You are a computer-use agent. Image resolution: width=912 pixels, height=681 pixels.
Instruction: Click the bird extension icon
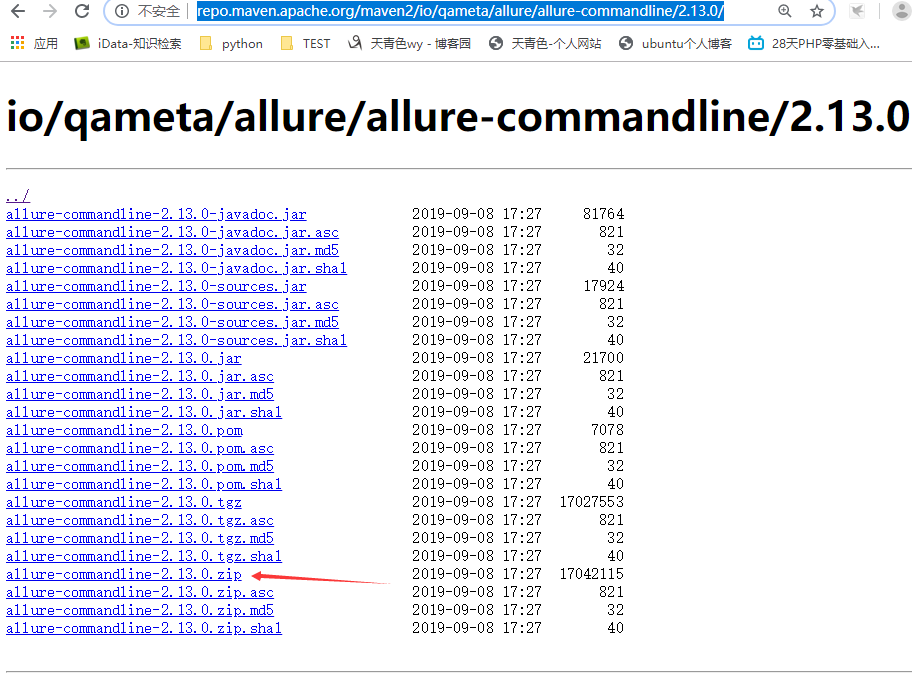(857, 11)
